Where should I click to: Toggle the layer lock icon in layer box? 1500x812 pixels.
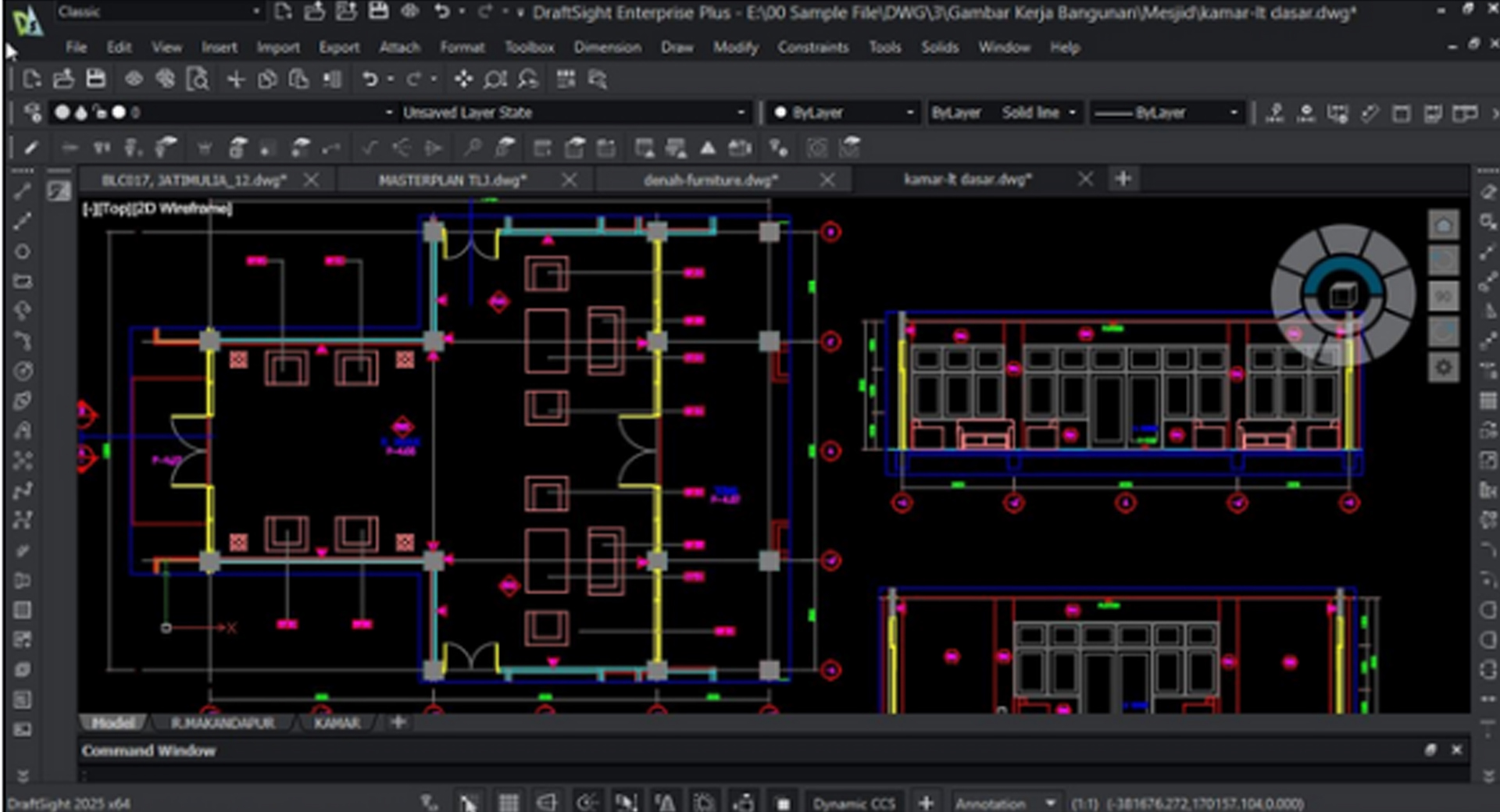100,112
